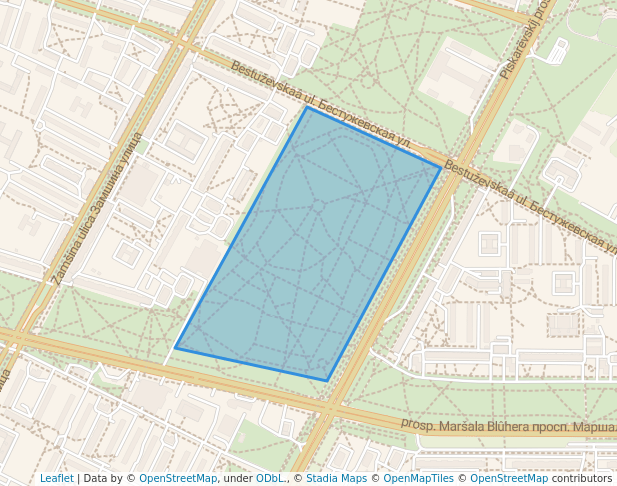Image resolution: width=617 pixels, height=486 pixels.
Task: Click the polygon's northeast blue border edge
Action: [x=374, y=138]
